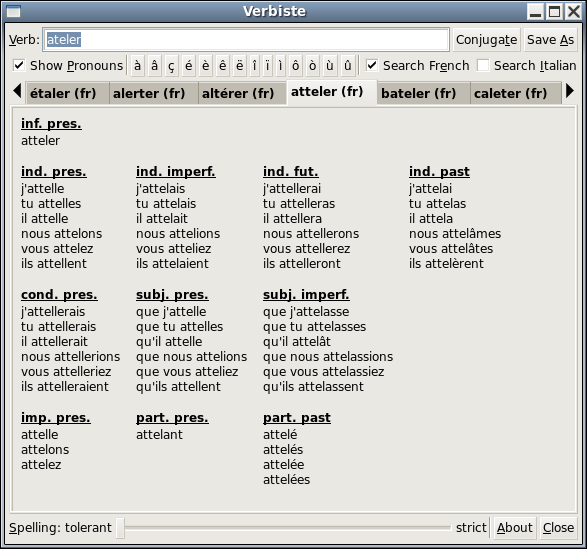Insert the à accented character
The width and height of the screenshot is (587, 549).
pos(137,66)
